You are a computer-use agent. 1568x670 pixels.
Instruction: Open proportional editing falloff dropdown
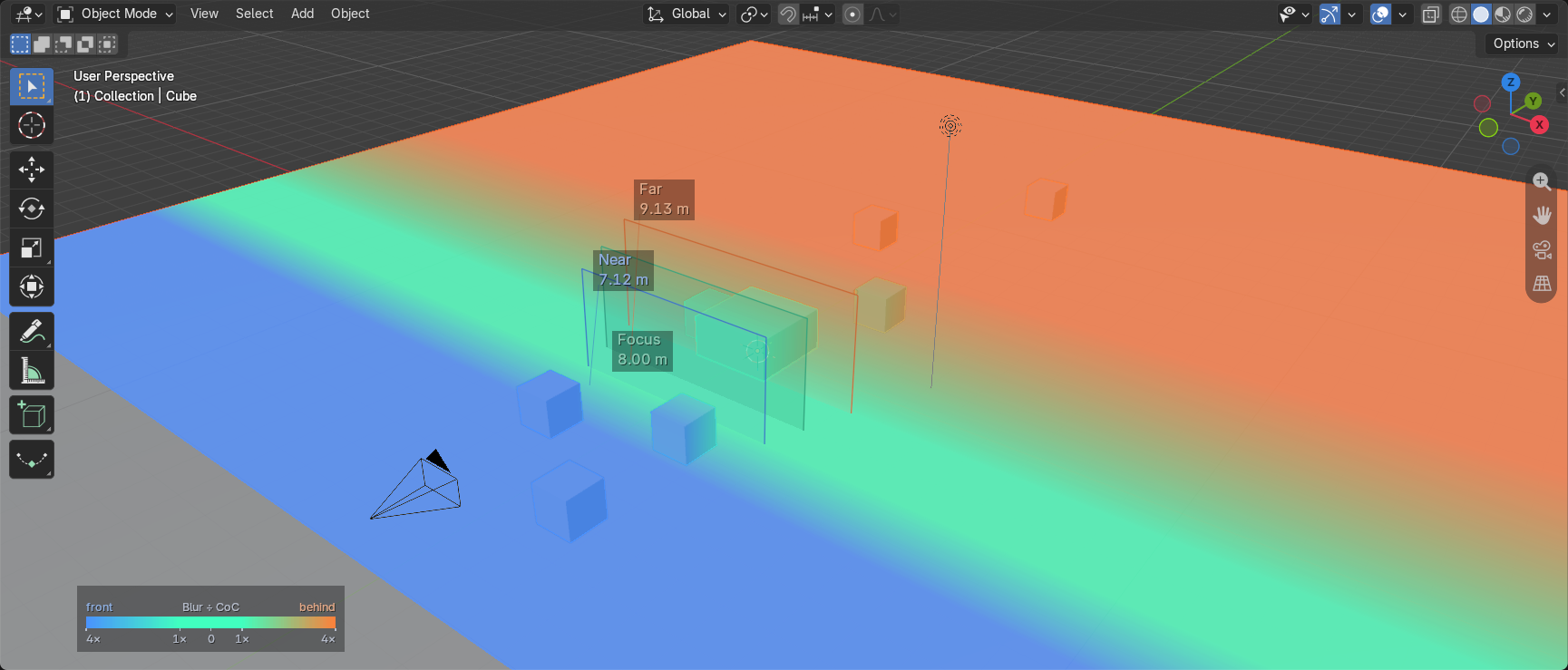point(882,14)
